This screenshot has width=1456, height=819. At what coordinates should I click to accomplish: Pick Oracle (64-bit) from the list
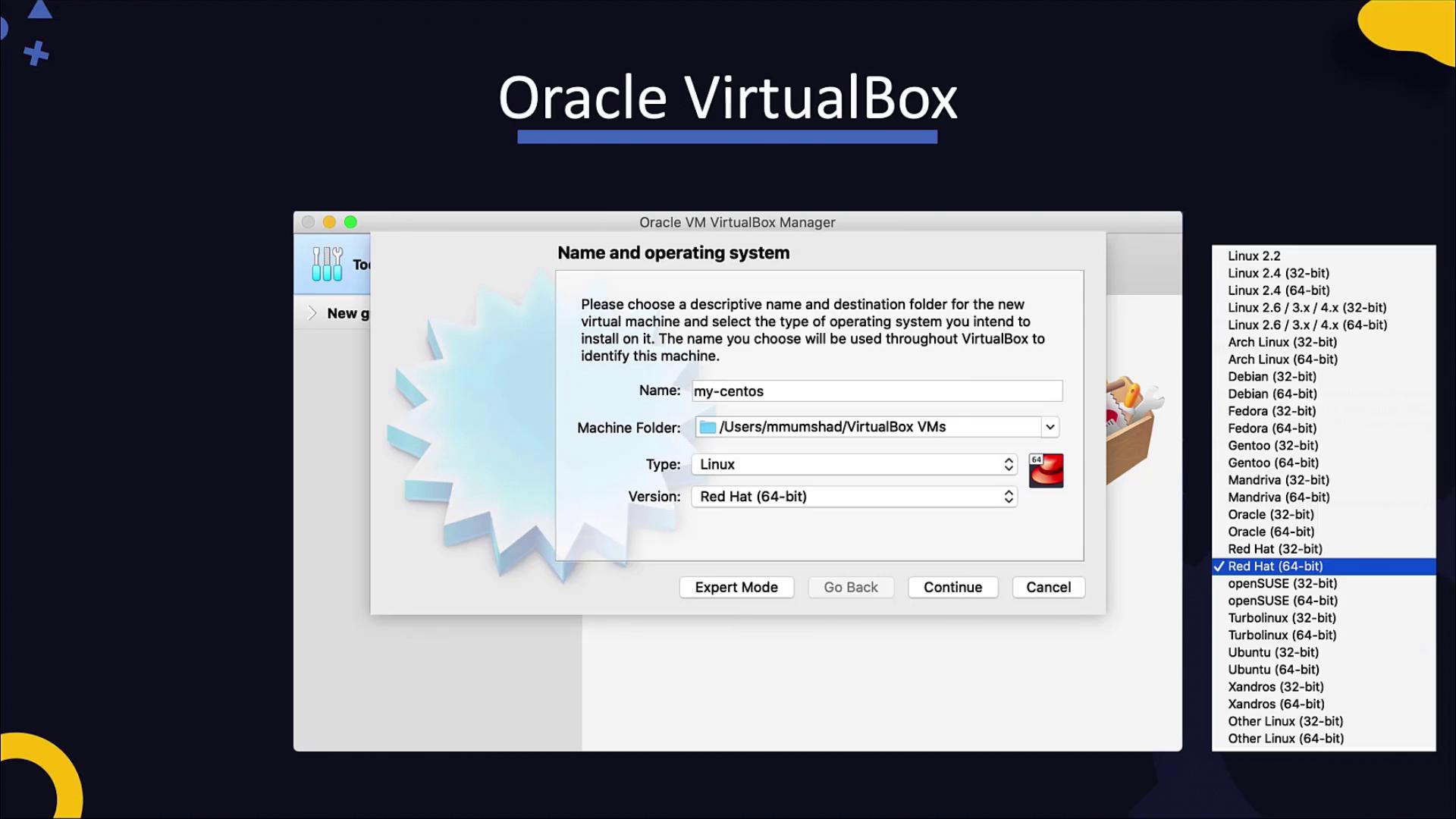(x=1271, y=532)
